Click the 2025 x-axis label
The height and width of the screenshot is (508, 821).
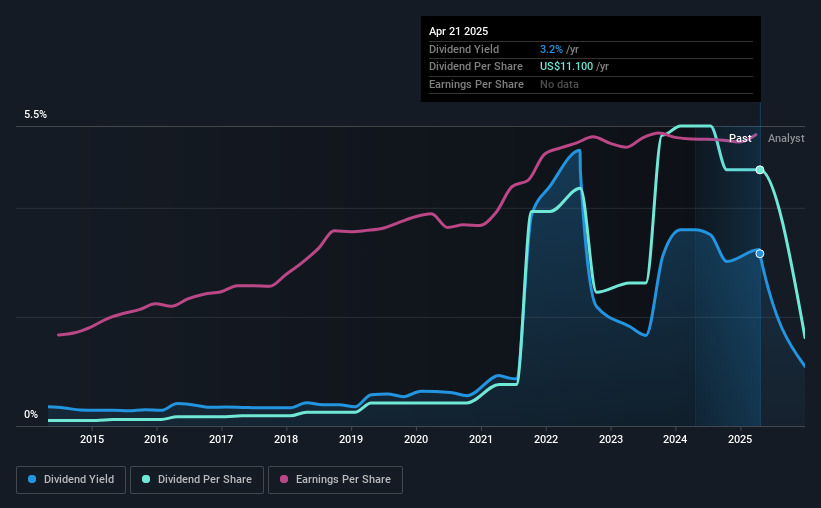740,439
